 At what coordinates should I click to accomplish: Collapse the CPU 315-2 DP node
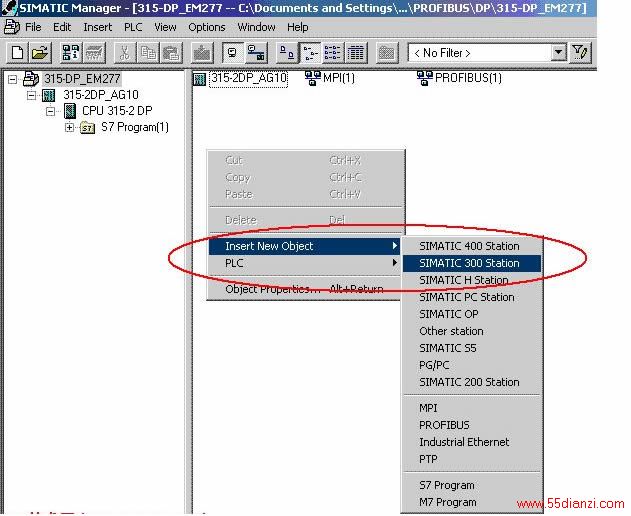coord(50,111)
